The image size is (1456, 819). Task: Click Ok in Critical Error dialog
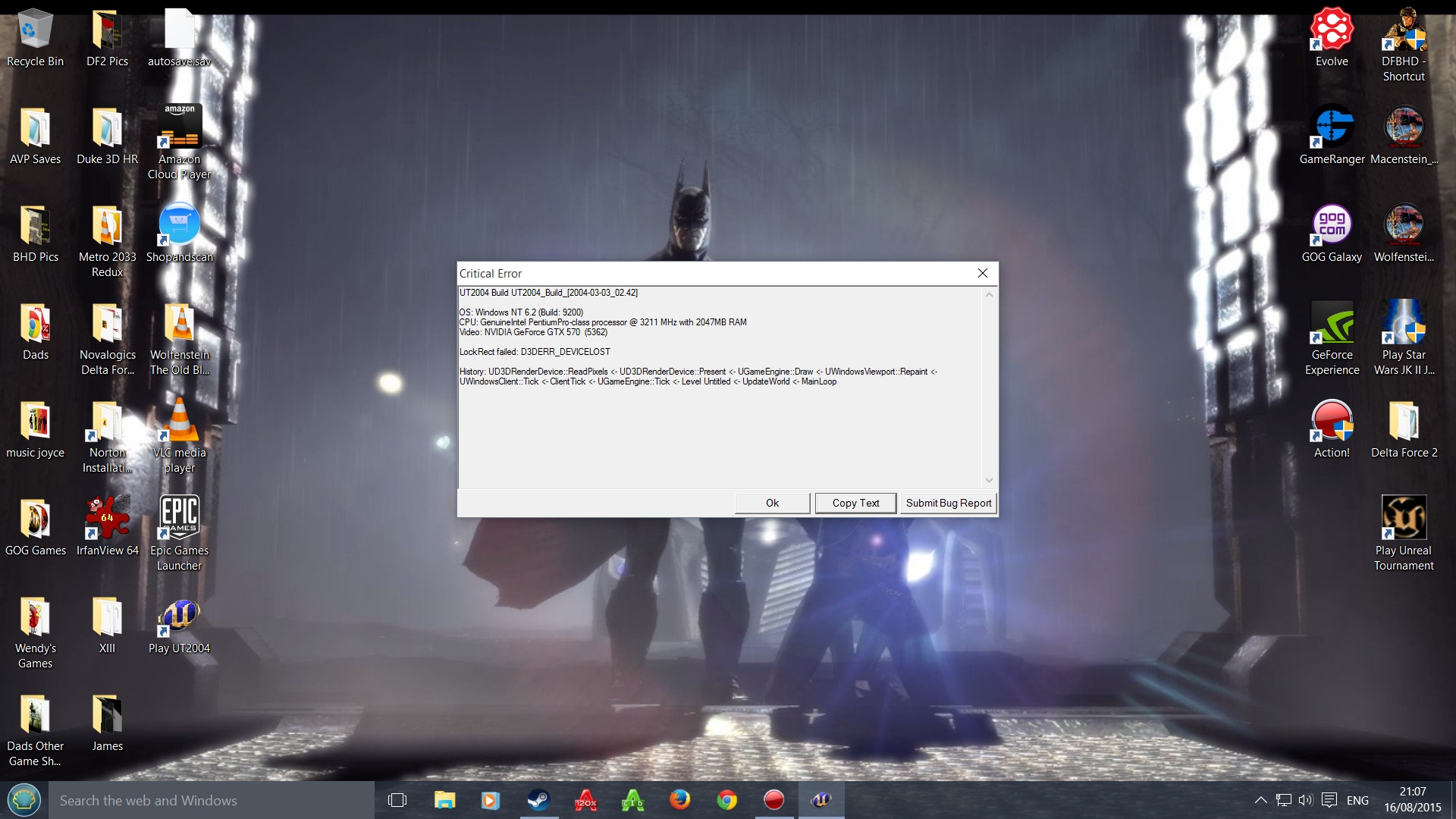772,503
